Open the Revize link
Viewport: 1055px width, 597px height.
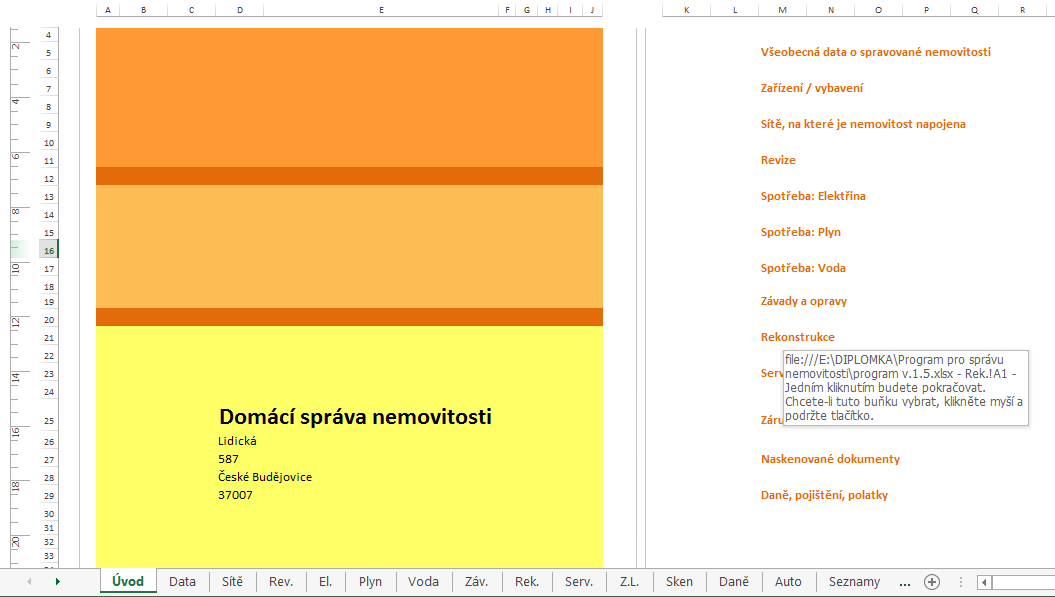click(x=778, y=160)
